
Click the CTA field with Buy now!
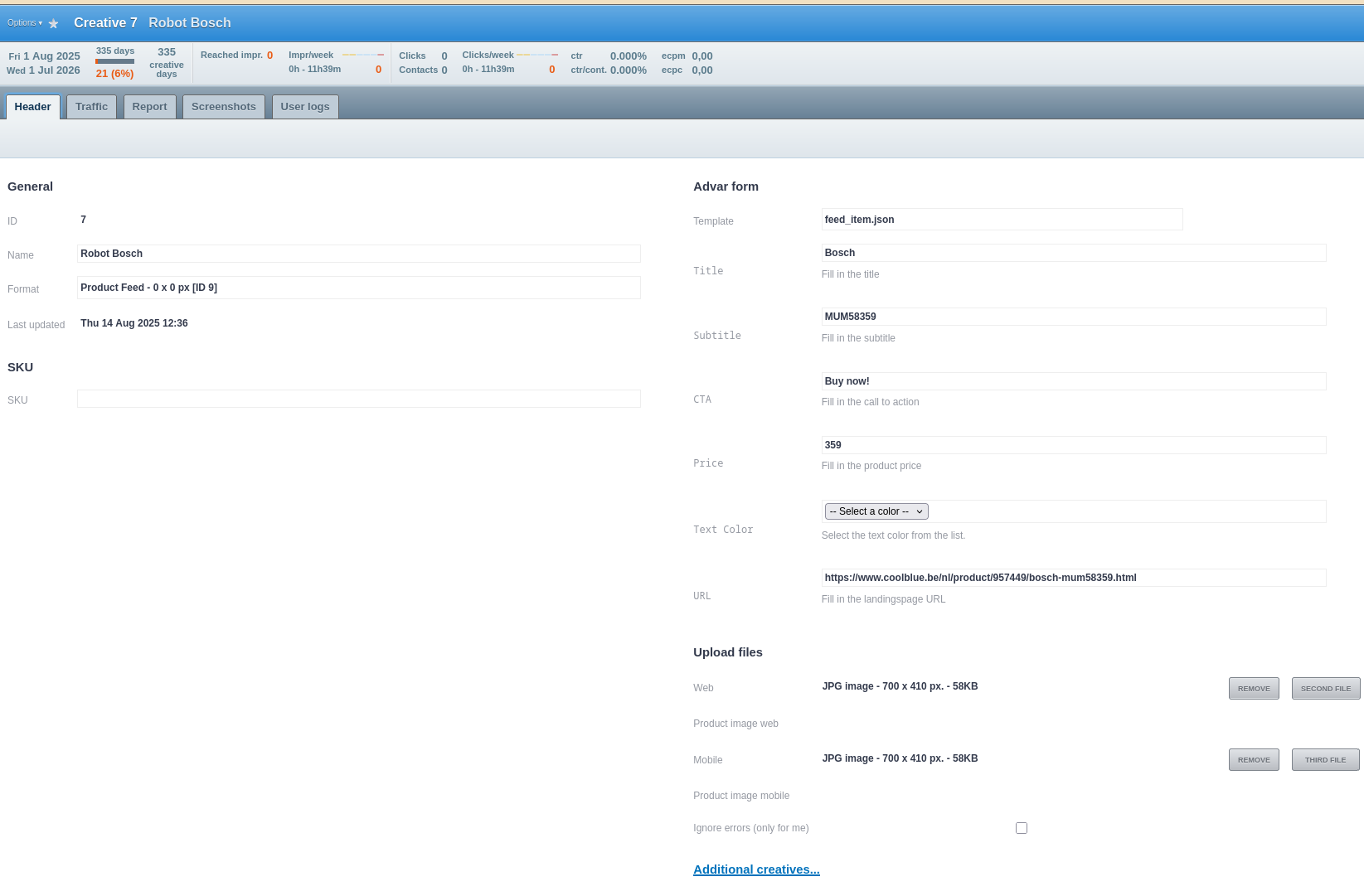(x=1073, y=381)
